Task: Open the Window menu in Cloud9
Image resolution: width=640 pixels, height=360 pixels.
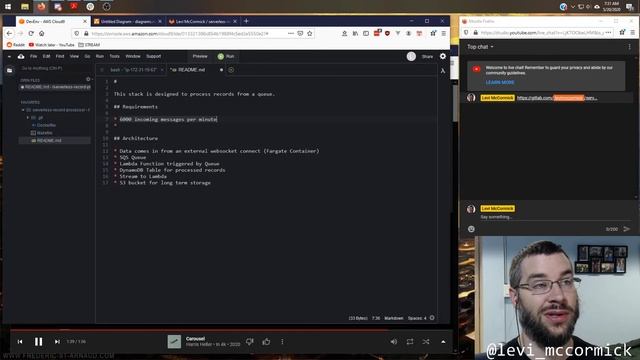Action: coord(133,56)
